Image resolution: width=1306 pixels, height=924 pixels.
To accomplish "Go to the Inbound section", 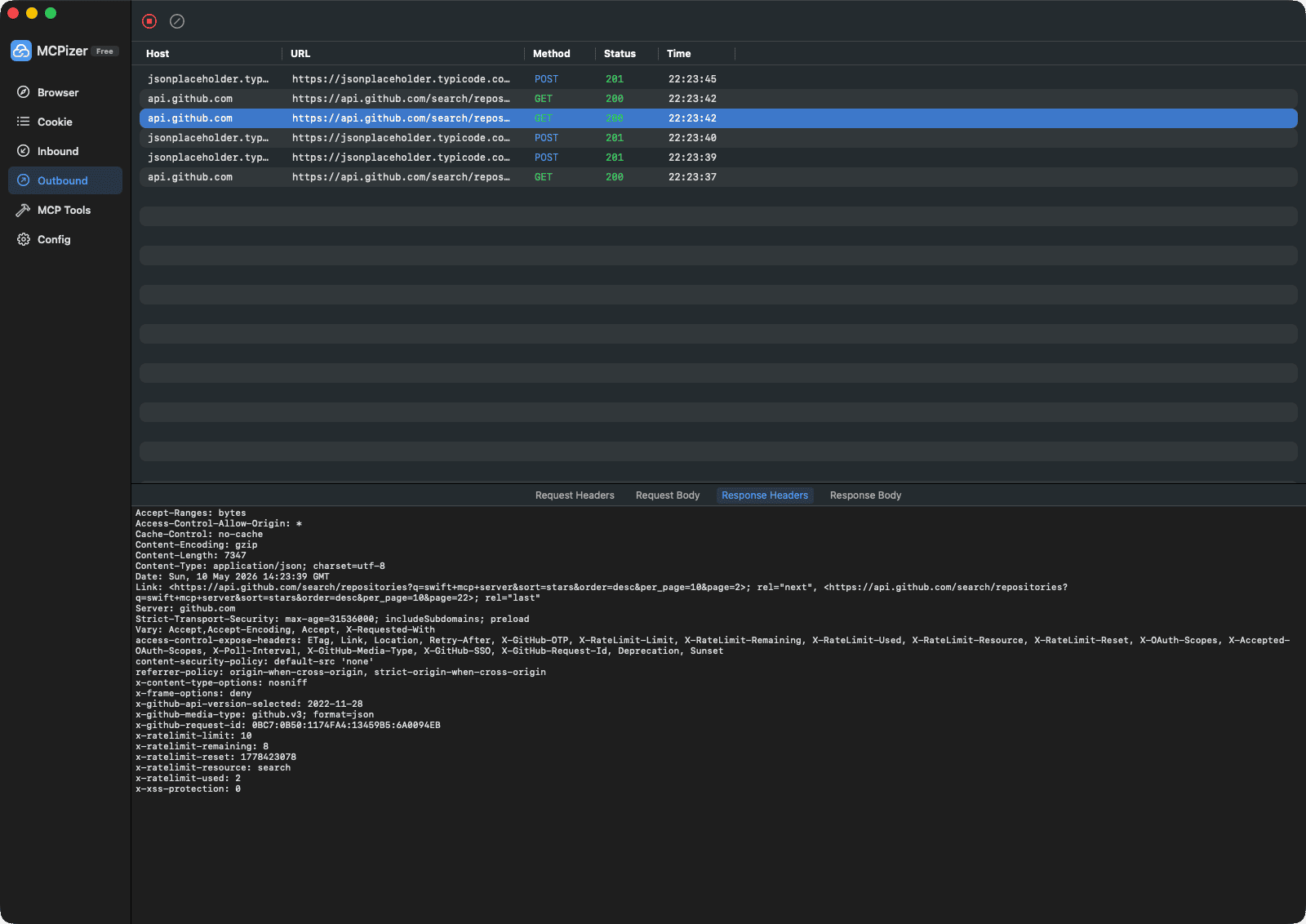I will tap(65, 151).
